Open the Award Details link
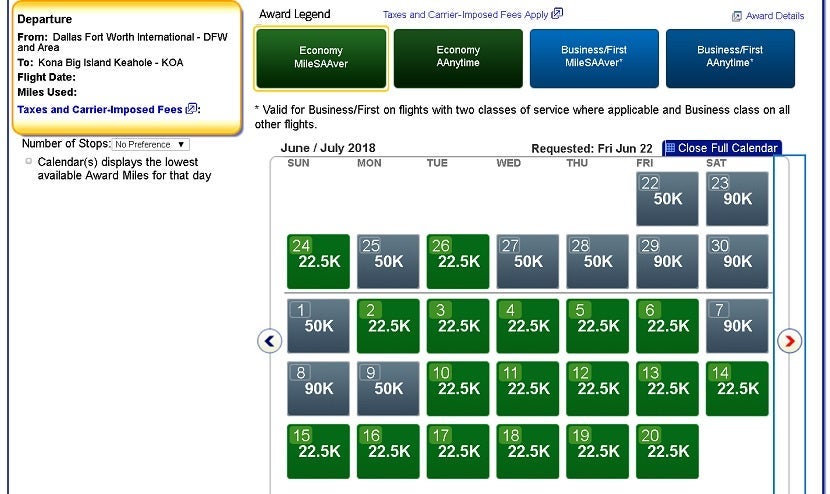 (x=775, y=16)
